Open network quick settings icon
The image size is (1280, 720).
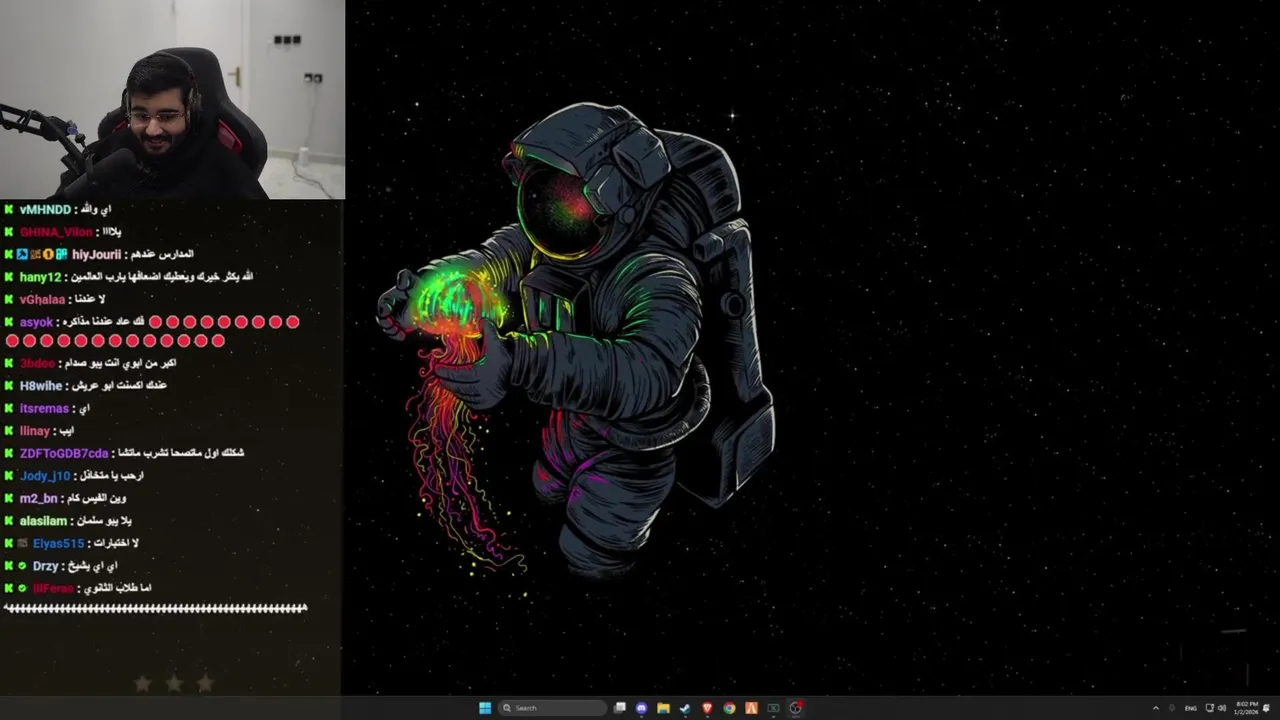(1210, 707)
